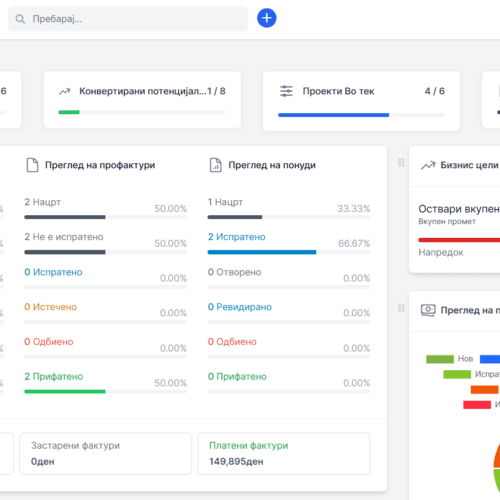Toggle the green Нов legend swatch

point(440,359)
